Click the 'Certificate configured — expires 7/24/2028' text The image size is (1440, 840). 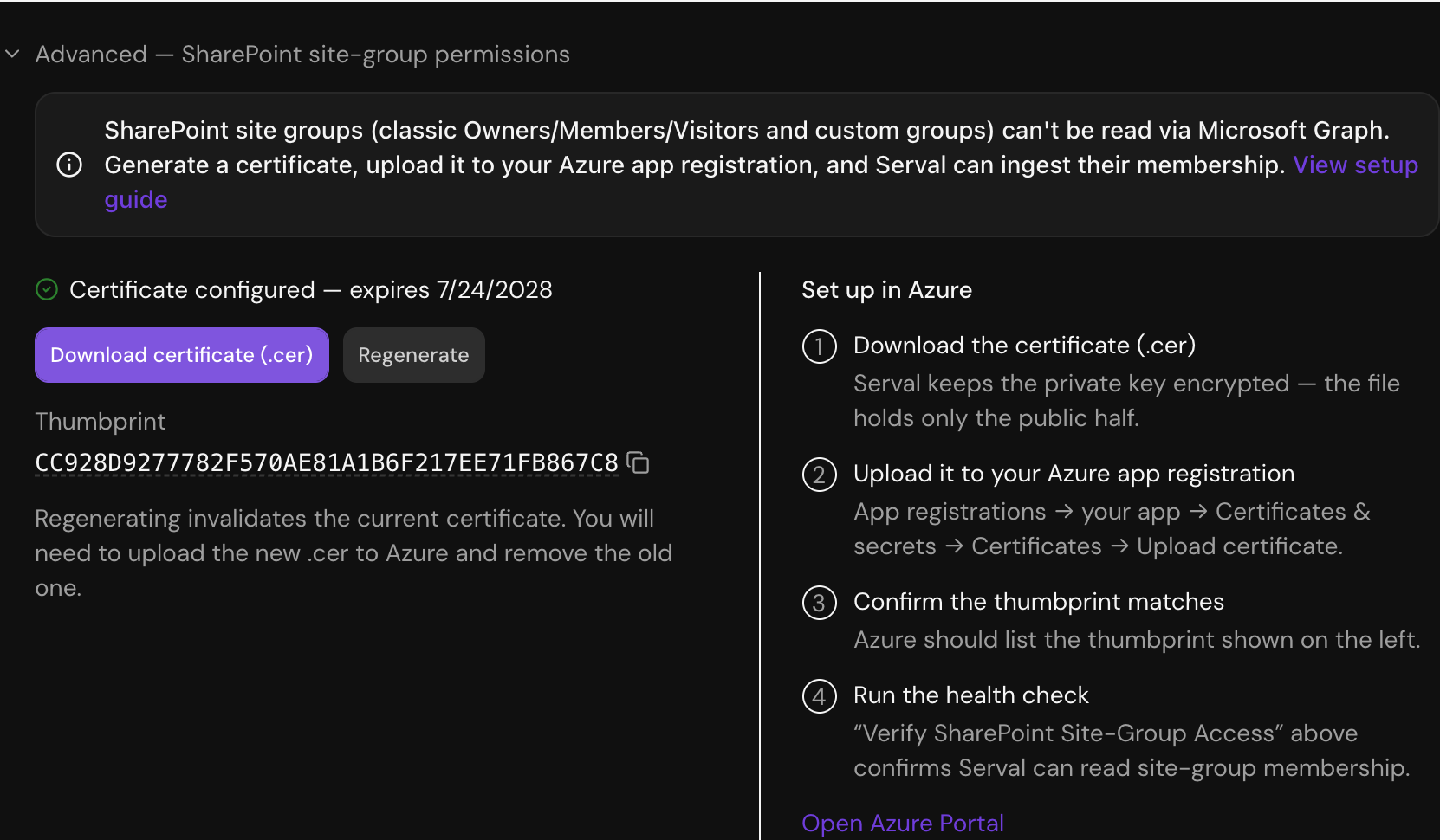(x=311, y=289)
